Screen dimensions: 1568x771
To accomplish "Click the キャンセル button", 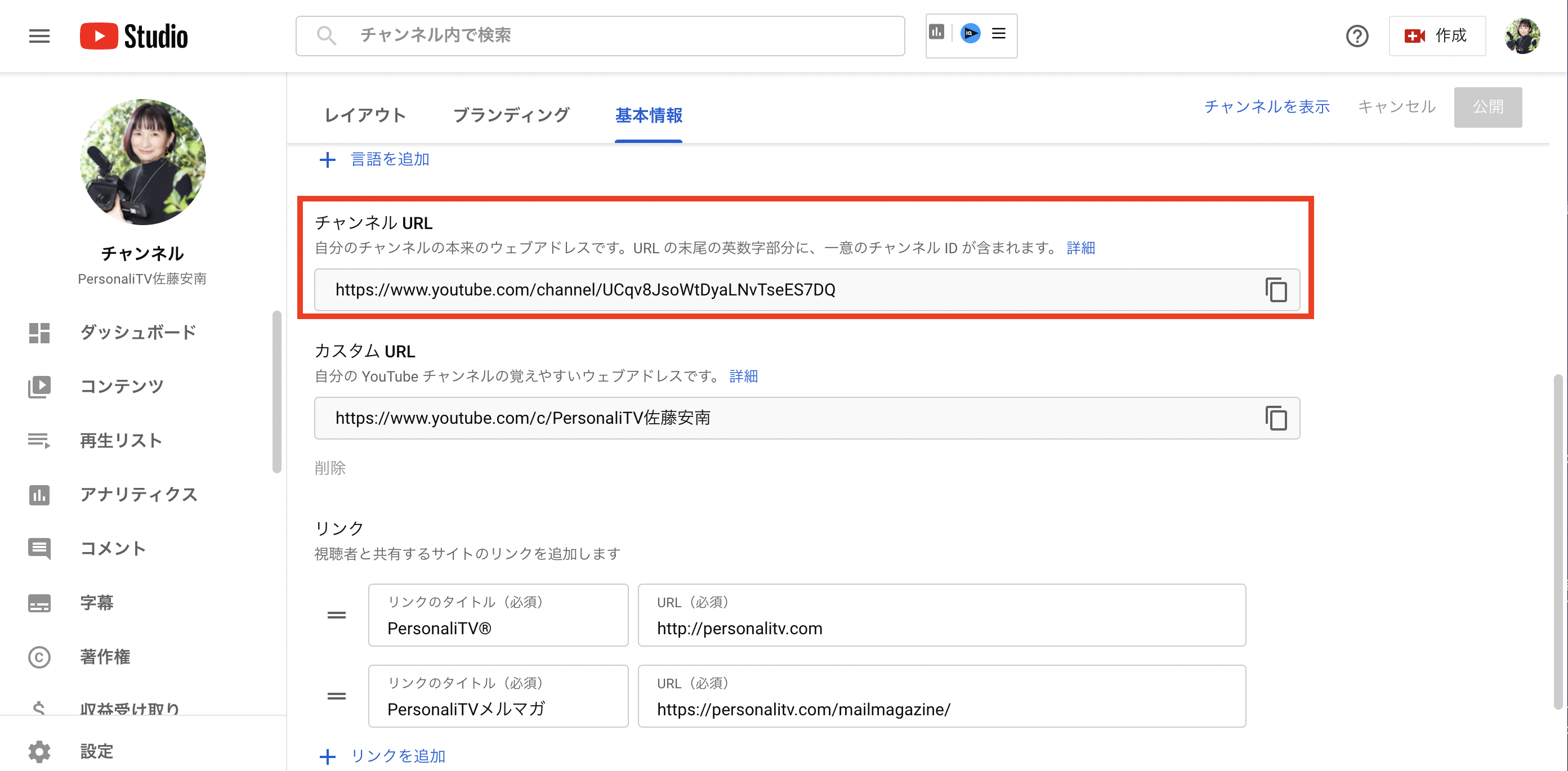I will tap(1396, 106).
